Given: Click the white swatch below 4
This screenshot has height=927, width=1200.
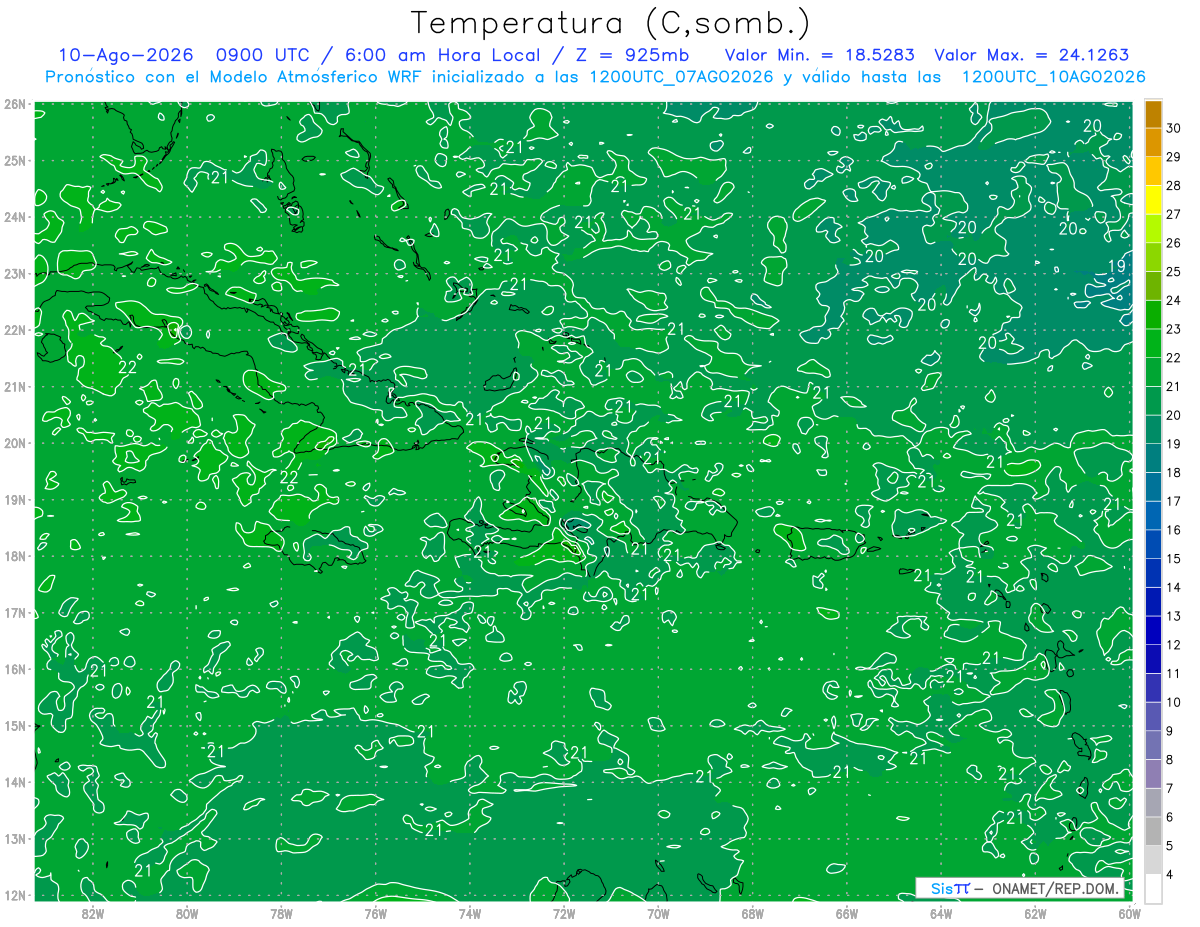Looking at the screenshot, I should pos(1153,888).
